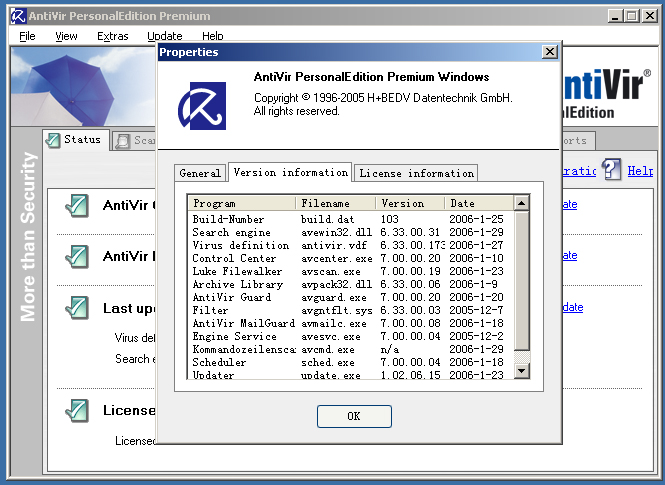Open the View menu

tap(66, 36)
